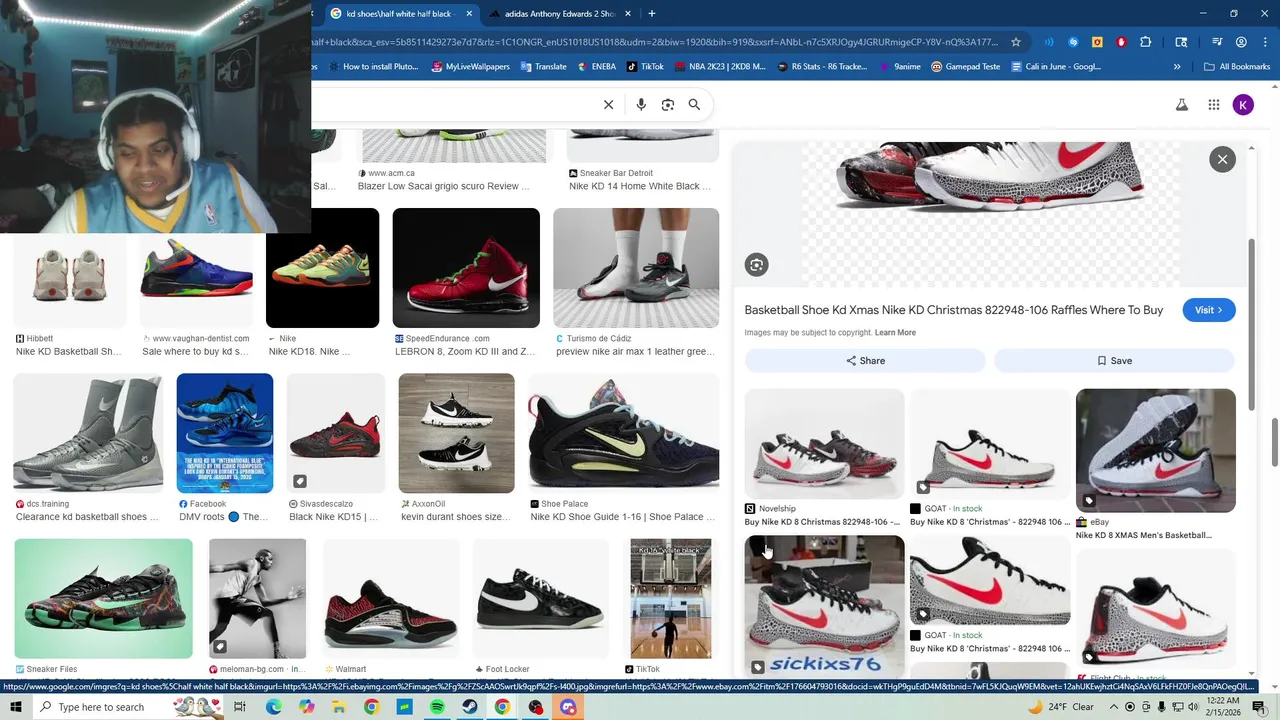Image resolution: width=1280 pixels, height=720 pixels.
Task: Open the Chrome profile icon in toolbar
Action: coord(1241,42)
